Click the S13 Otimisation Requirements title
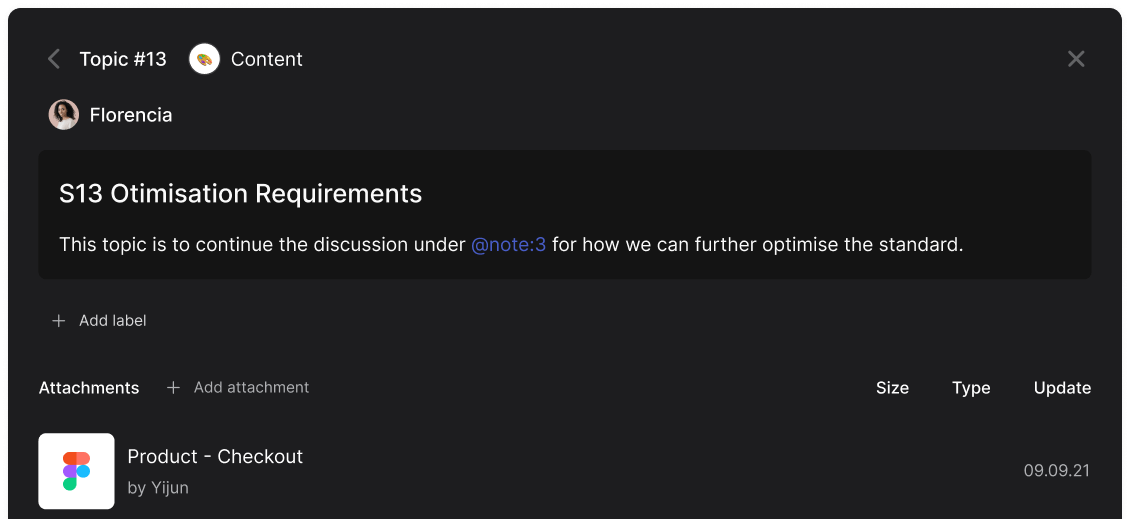This screenshot has width=1128, height=519. pos(240,194)
